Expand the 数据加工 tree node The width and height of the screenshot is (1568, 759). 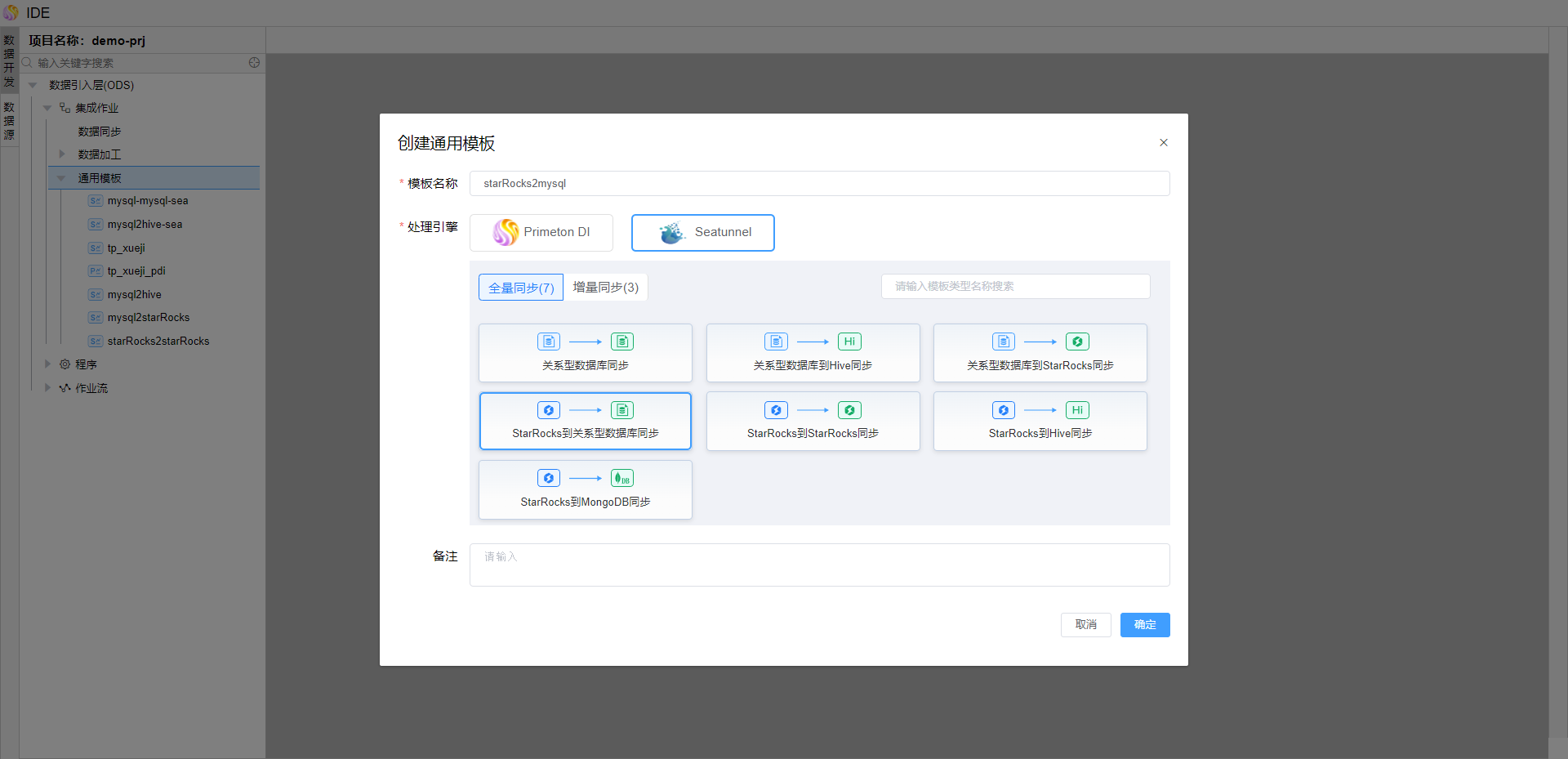[x=62, y=154]
